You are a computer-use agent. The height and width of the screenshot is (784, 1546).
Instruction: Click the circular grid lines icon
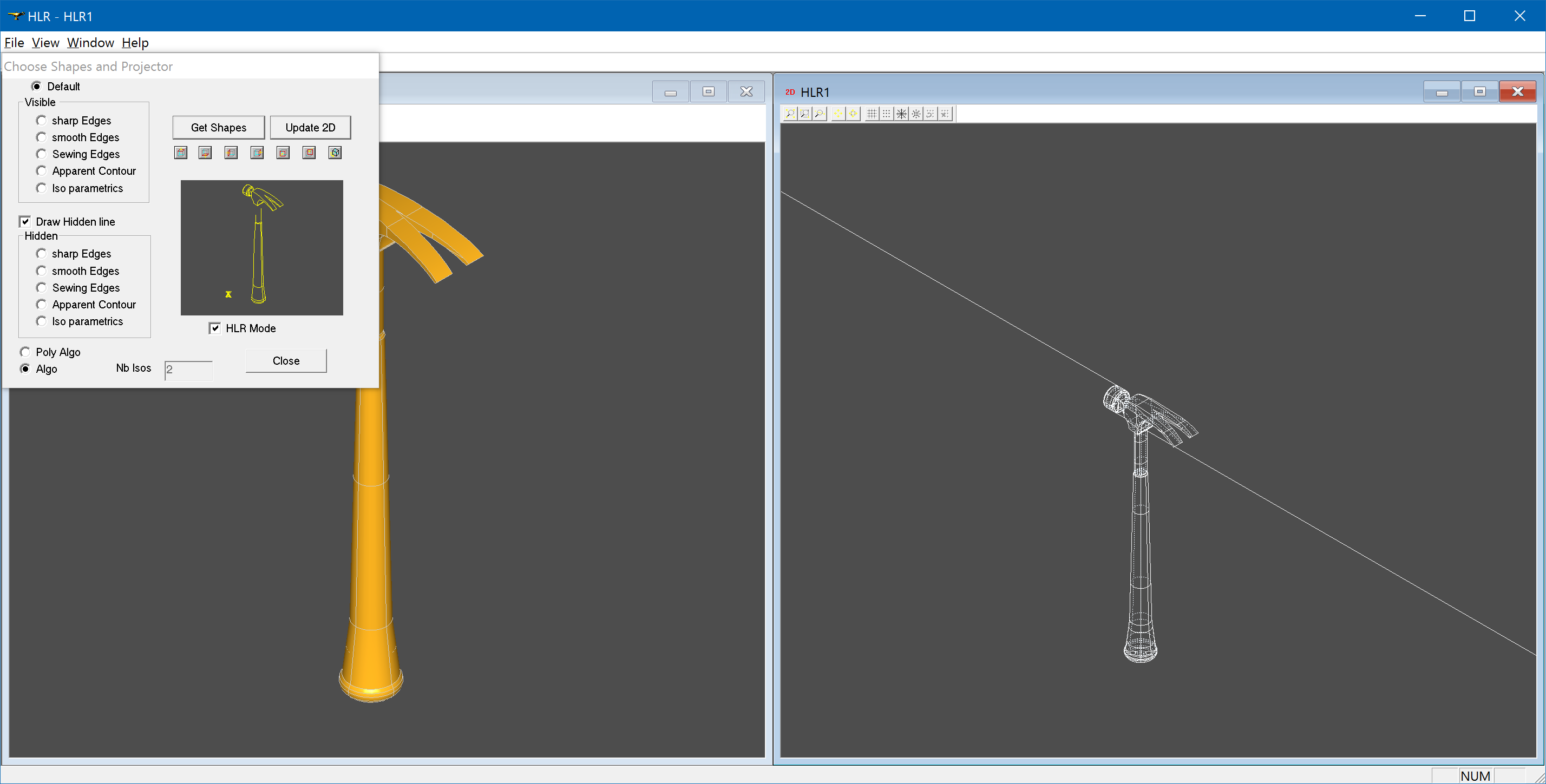point(901,114)
